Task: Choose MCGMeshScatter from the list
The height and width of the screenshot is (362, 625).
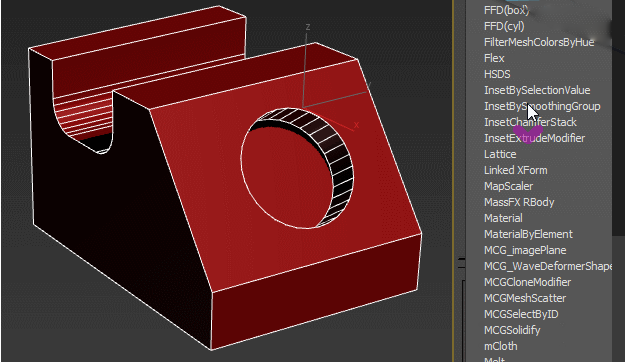Action: point(525,298)
